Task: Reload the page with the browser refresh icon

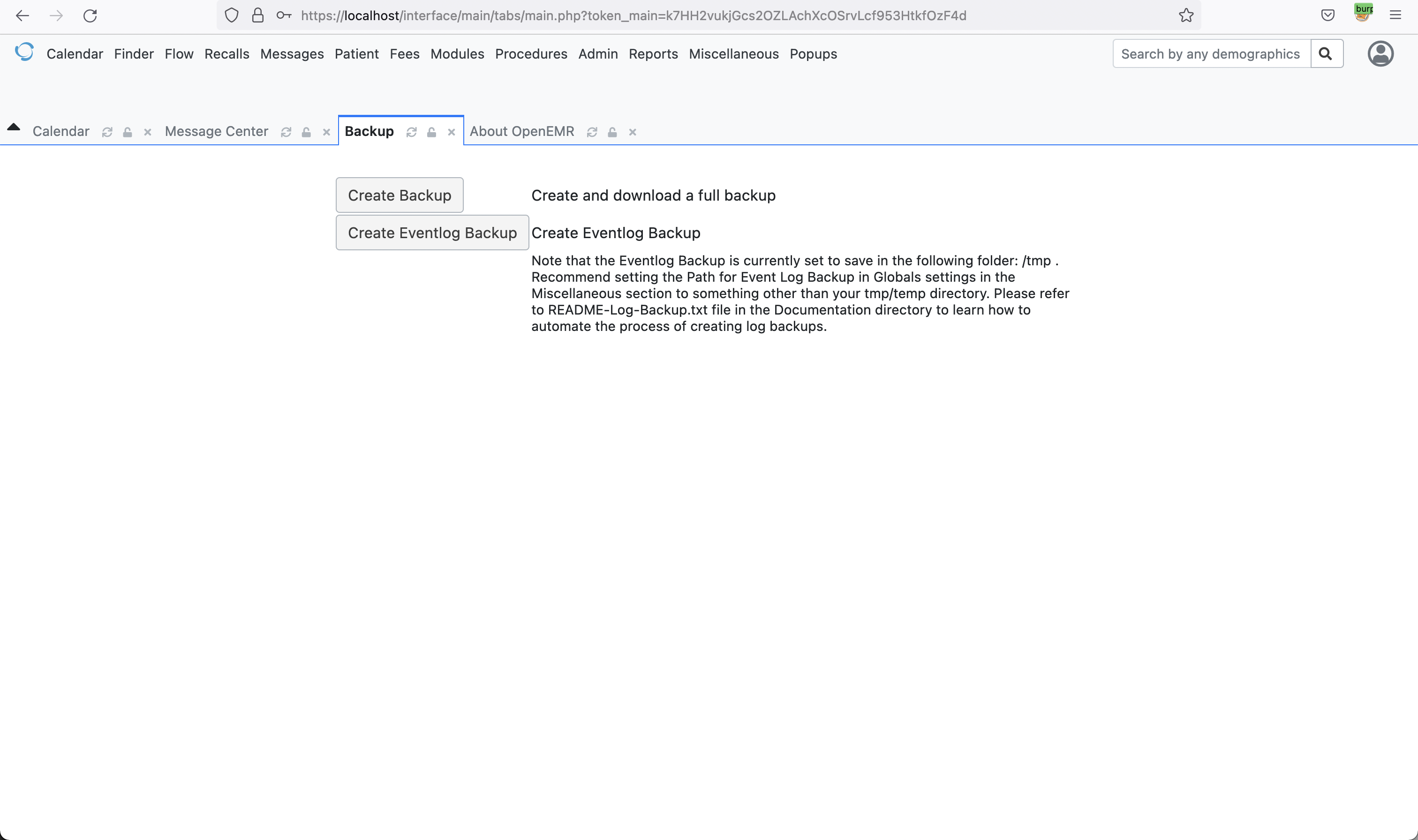Action: click(90, 15)
